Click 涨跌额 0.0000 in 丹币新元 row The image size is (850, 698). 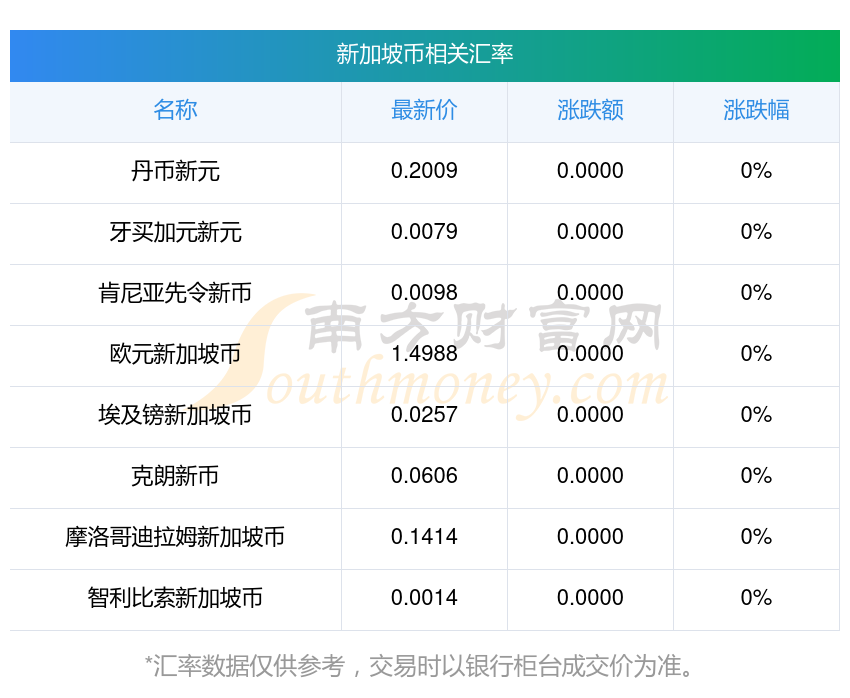pos(590,171)
